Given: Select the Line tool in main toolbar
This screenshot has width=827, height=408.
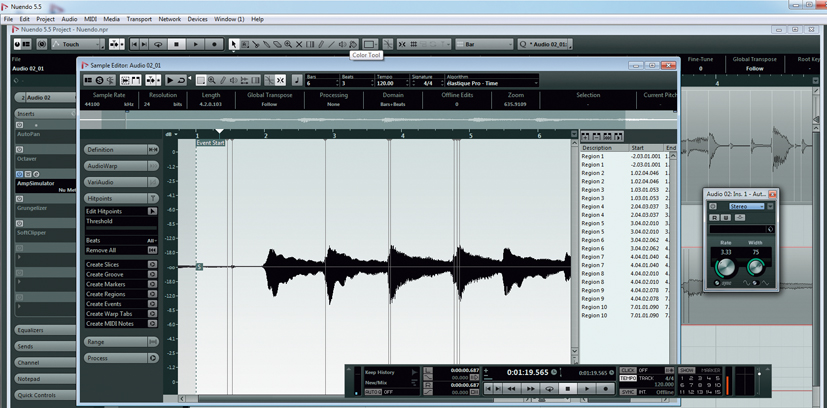Looking at the screenshot, I should (x=331, y=45).
